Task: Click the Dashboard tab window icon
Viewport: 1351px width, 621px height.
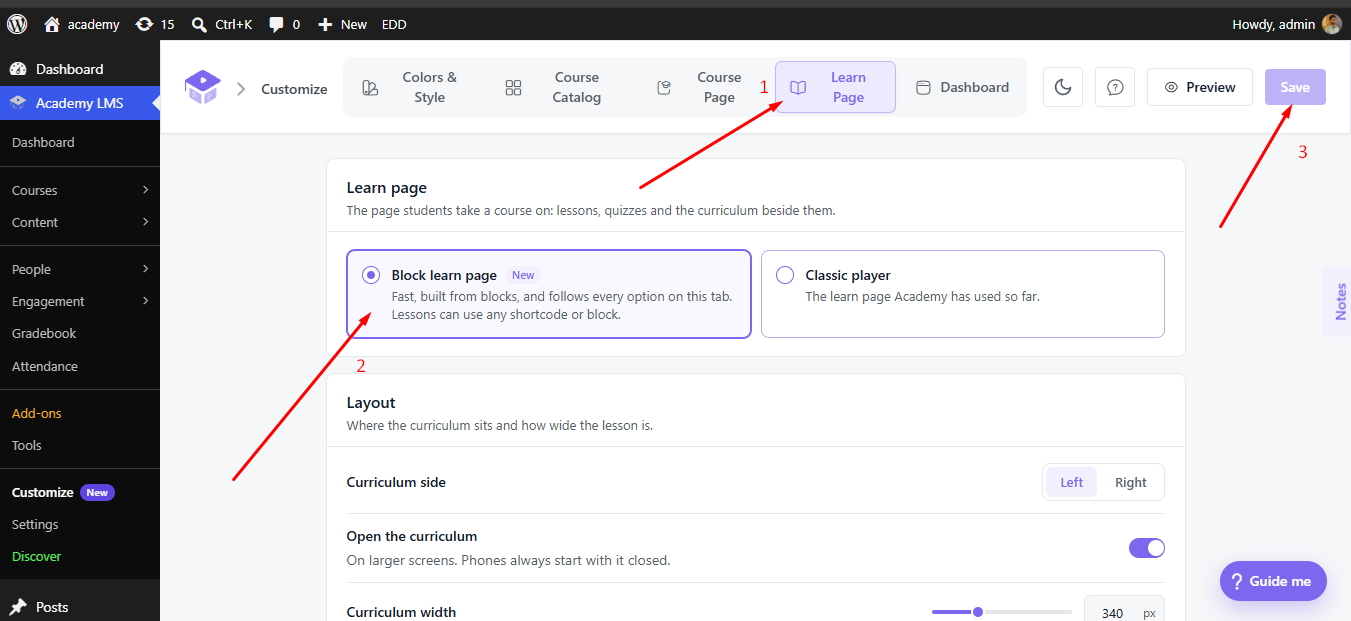Action: click(x=923, y=87)
